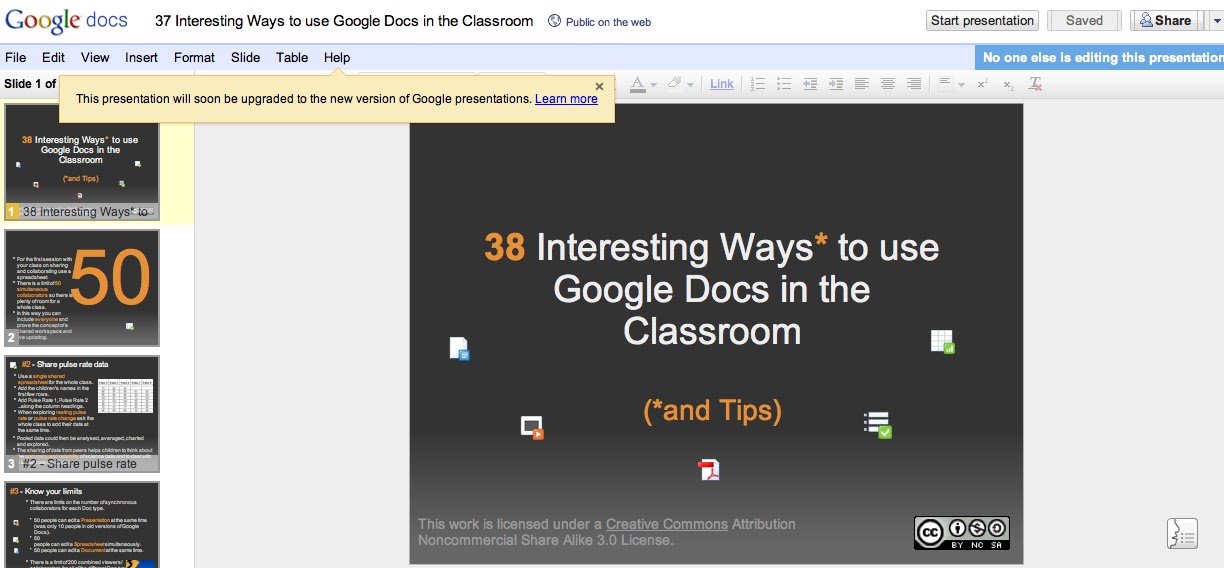Apply numbered list formatting
This screenshot has height=568, width=1224.
758,84
